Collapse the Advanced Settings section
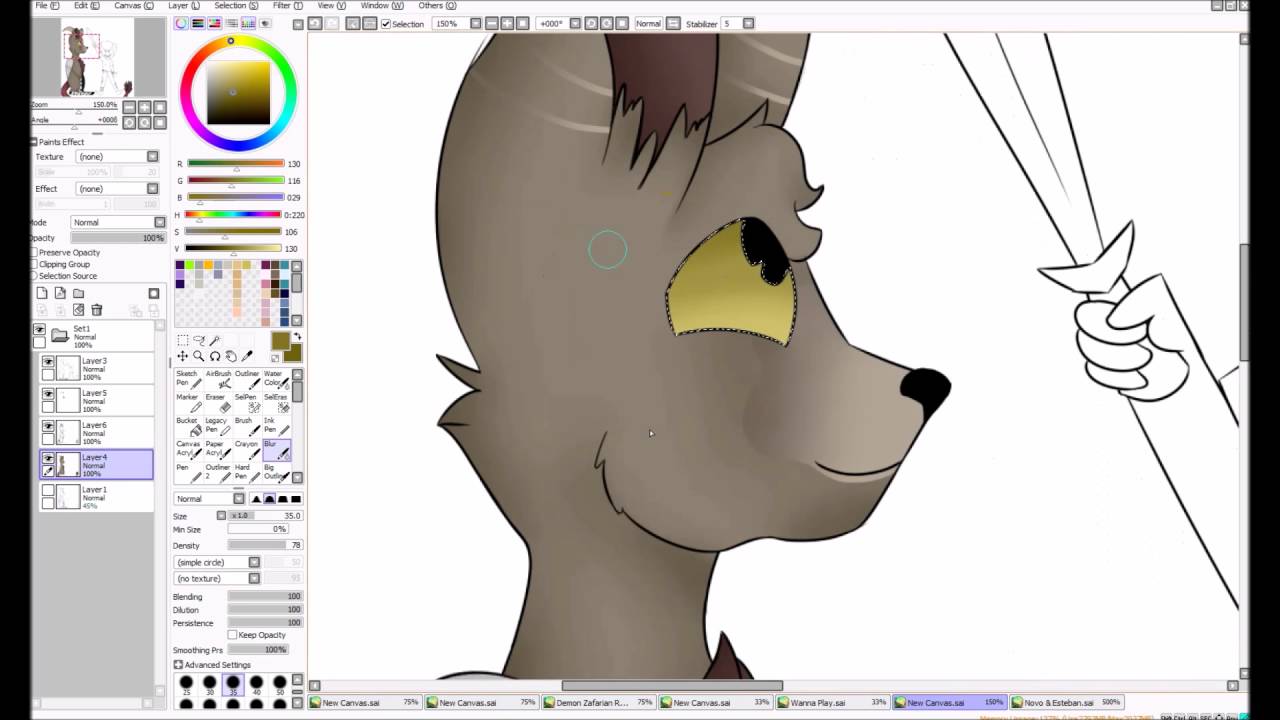The height and width of the screenshot is (720, 1280). pos(178,665)
